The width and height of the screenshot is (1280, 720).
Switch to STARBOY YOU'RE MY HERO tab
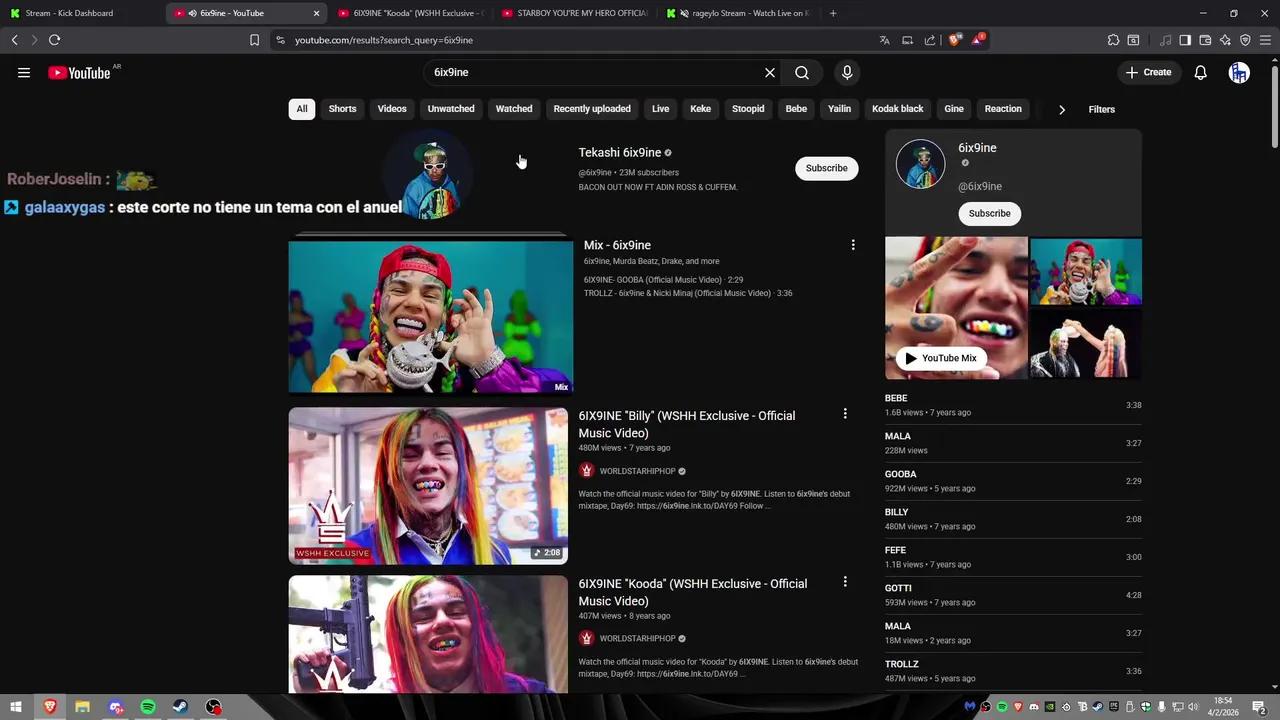tap(575, 13)
